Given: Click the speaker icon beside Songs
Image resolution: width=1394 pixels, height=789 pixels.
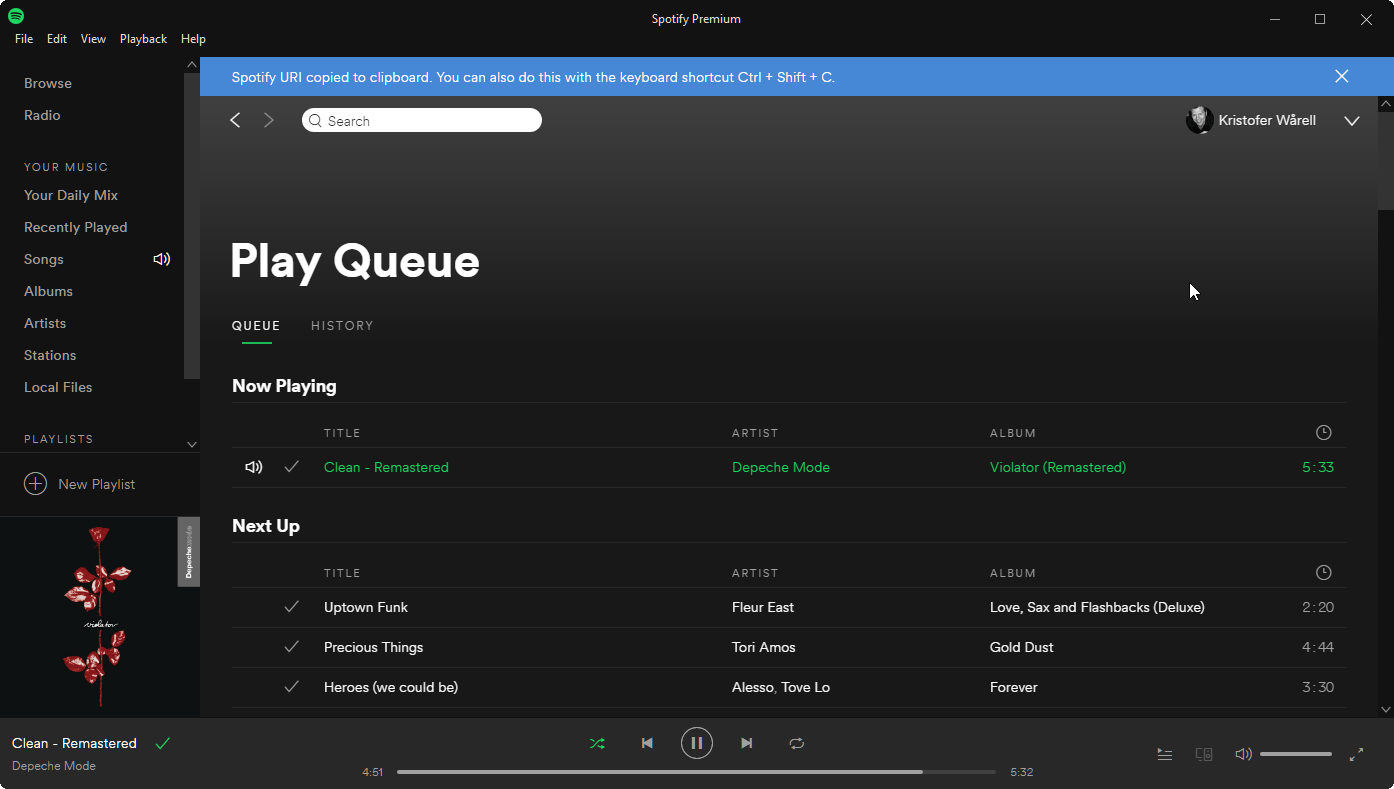Looking at the screenshot, I should tap(162, 259).
